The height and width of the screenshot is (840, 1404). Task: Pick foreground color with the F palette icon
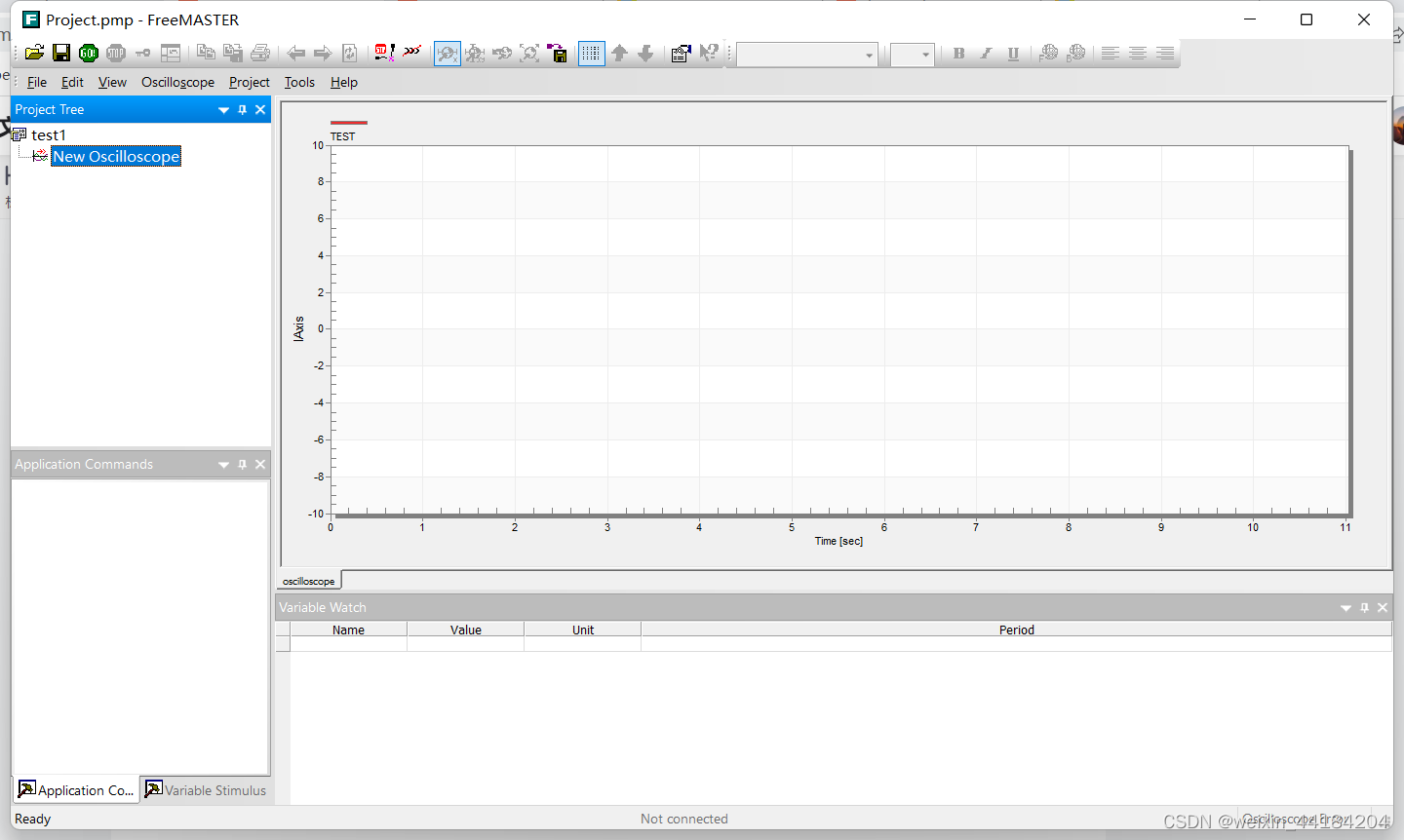pyautogui.click(x=1048, y=53)
